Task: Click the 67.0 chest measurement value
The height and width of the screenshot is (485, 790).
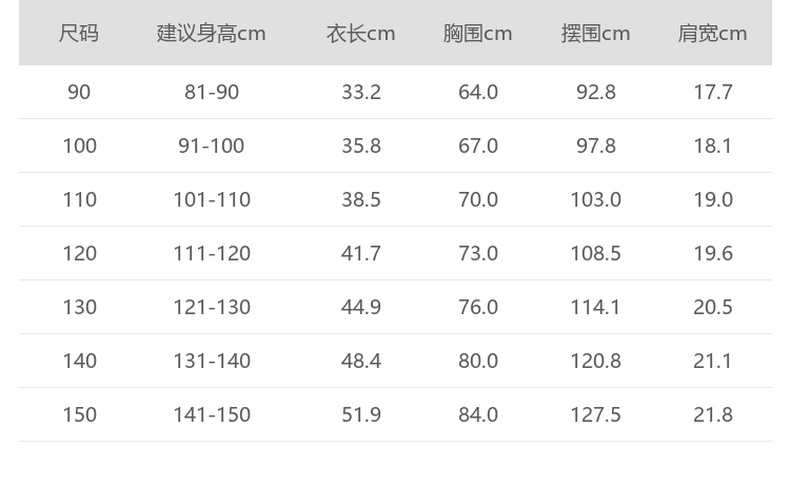Action: (x=477, y=146)
